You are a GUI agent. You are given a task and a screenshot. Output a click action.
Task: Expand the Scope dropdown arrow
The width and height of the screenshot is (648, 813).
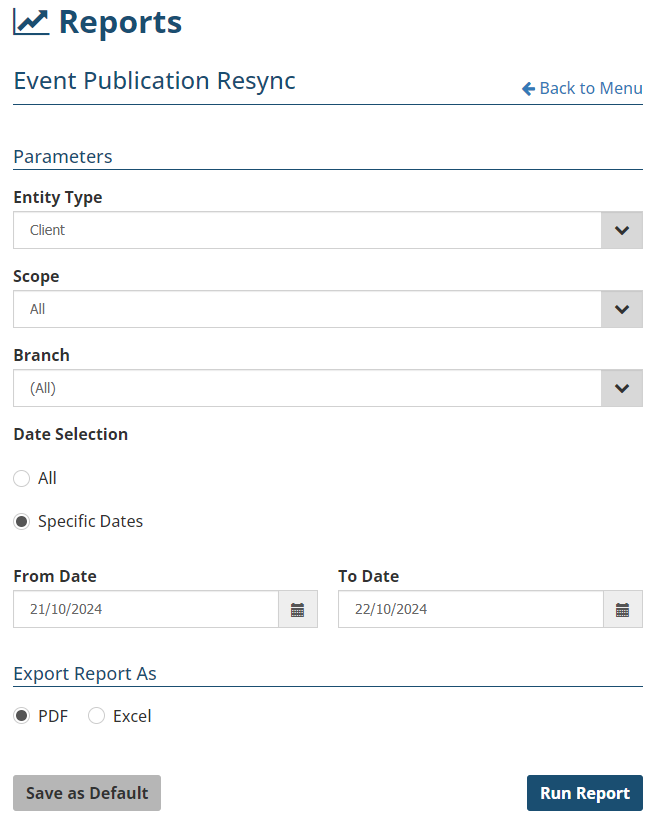(x=621, y=309)
